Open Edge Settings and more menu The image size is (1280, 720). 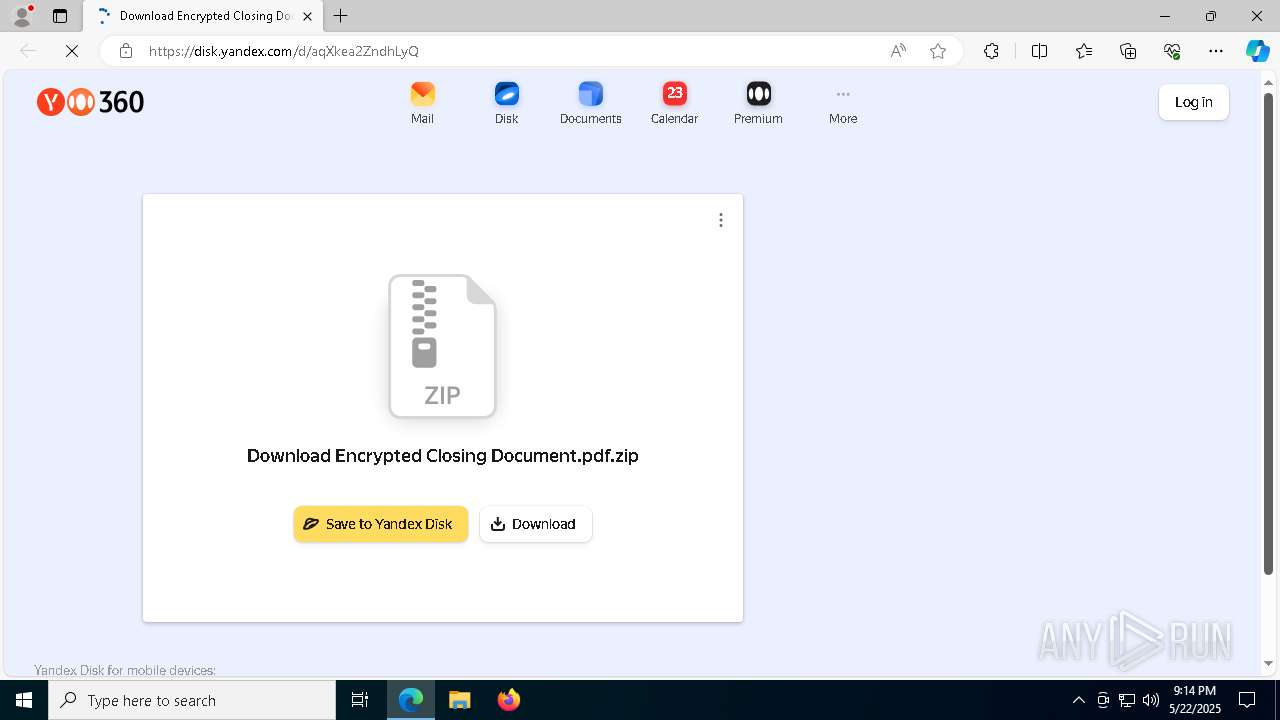point(1216,51)
